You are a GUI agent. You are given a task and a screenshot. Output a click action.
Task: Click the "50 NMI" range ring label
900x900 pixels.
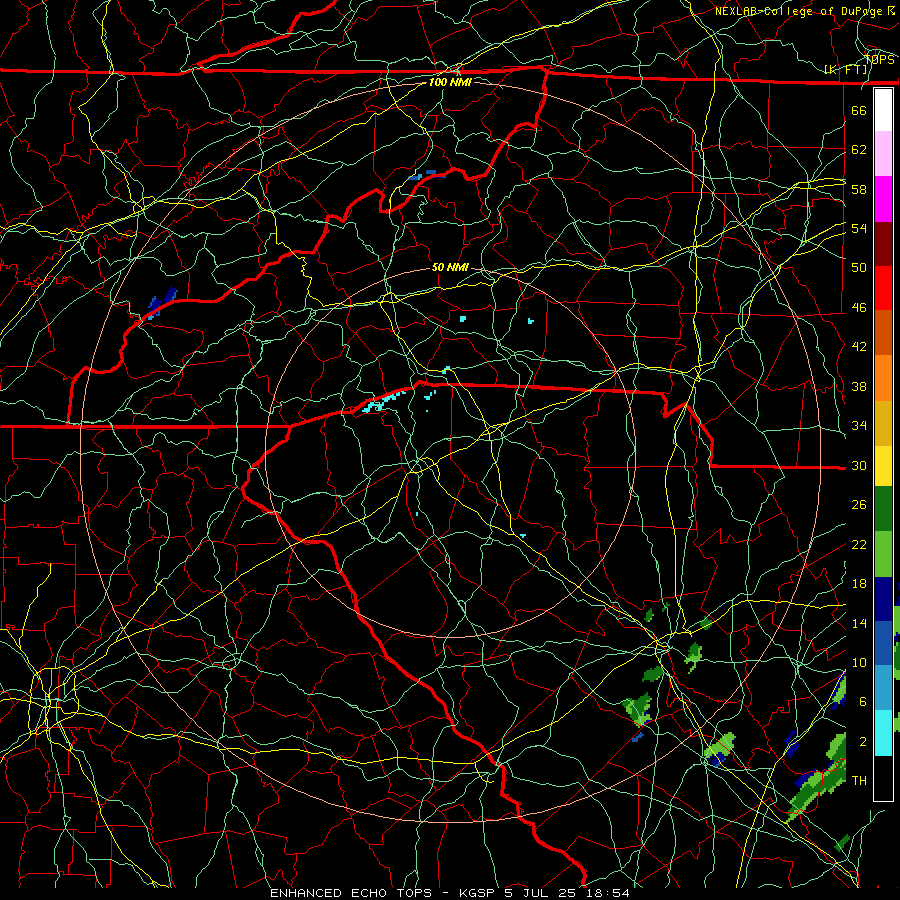[x=450, y=267]
